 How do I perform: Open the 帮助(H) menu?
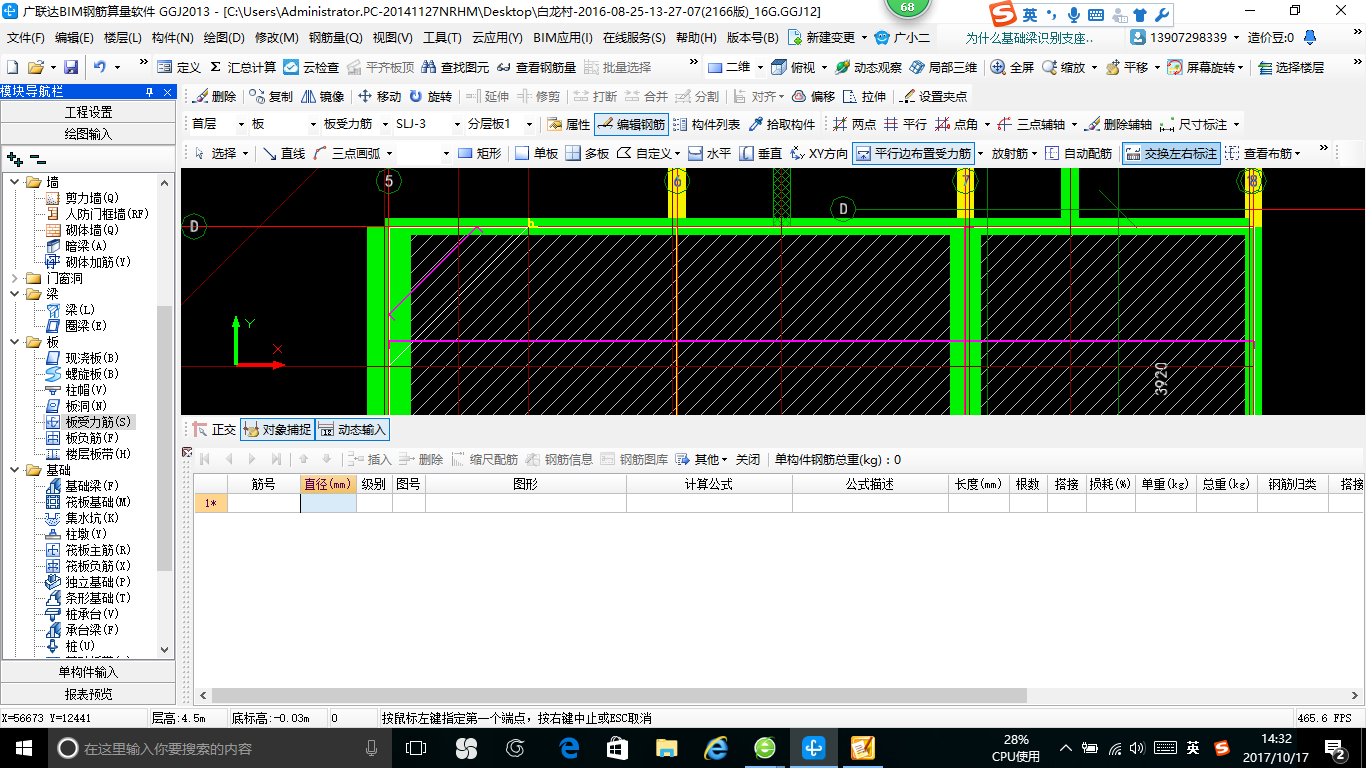(x=696, y=38)
